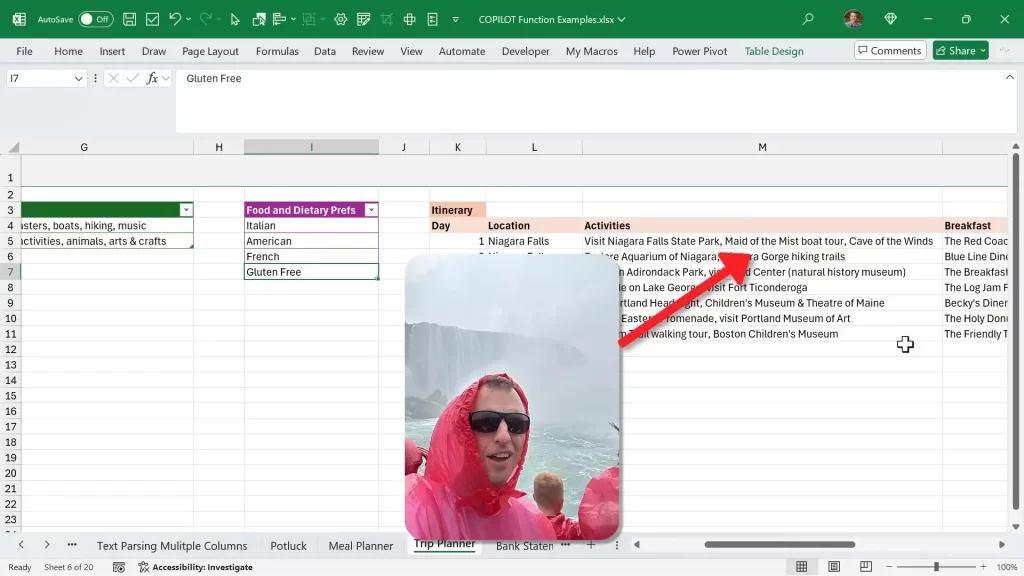Click the Comments button
1024x576 pixels.
pos(889,51)
